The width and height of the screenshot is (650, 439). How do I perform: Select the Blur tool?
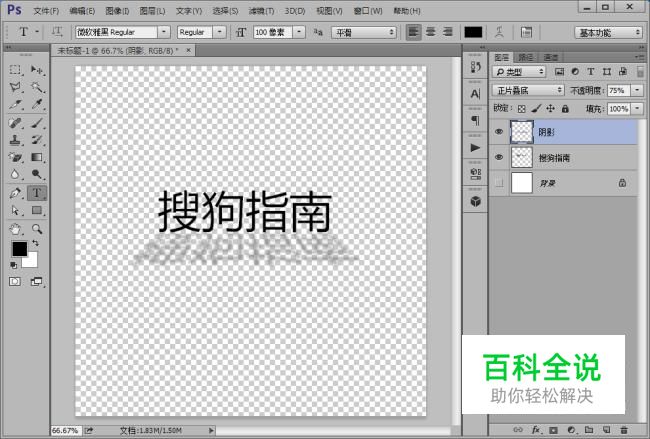15,175
